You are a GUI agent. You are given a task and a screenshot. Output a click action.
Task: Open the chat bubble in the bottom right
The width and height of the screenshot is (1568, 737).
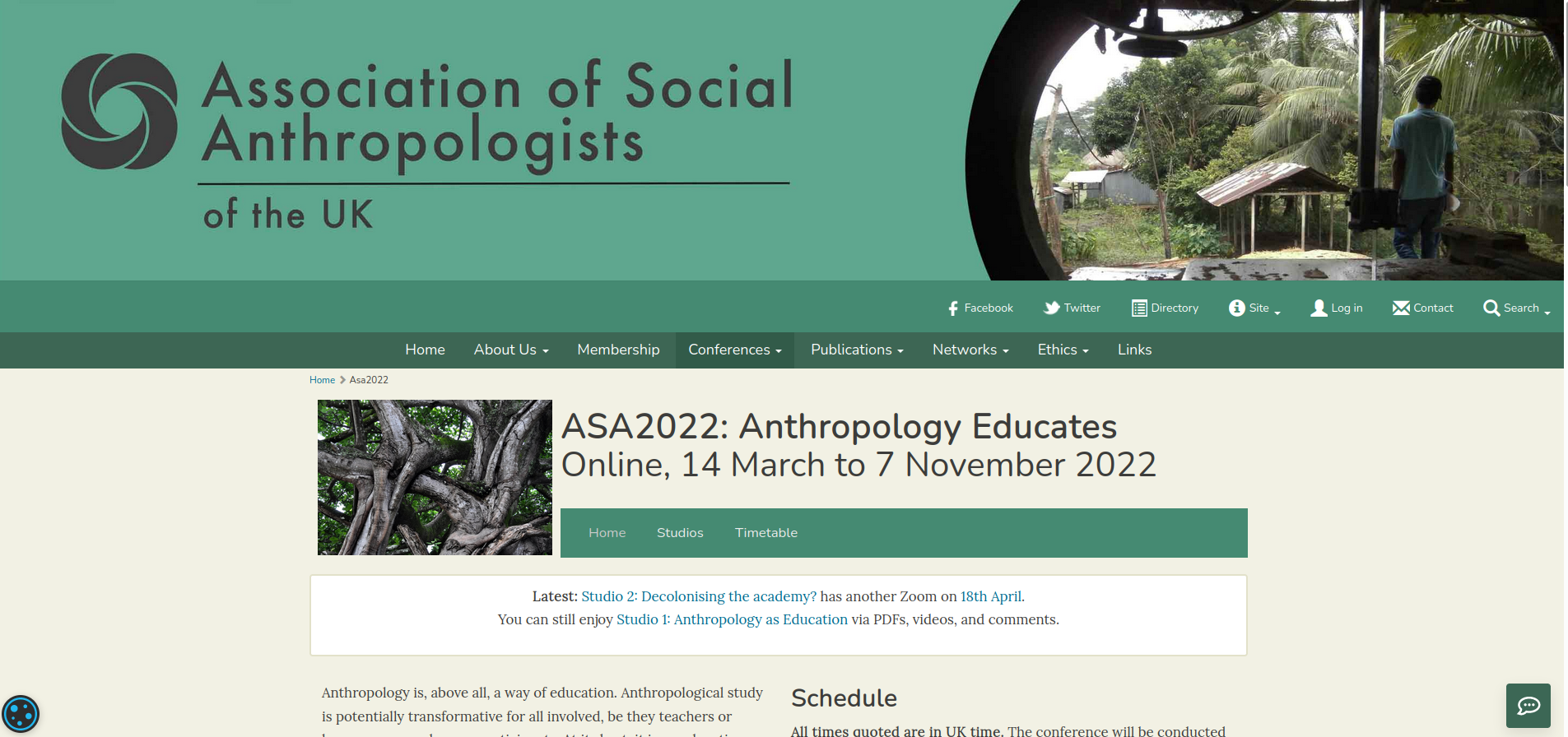click(1528, 705)
